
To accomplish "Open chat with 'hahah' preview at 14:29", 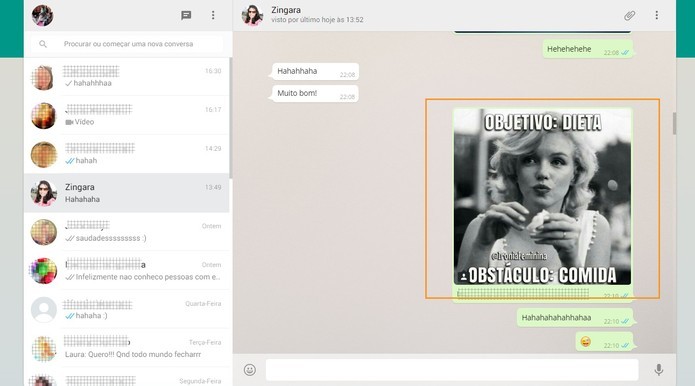I will [127, 155].
